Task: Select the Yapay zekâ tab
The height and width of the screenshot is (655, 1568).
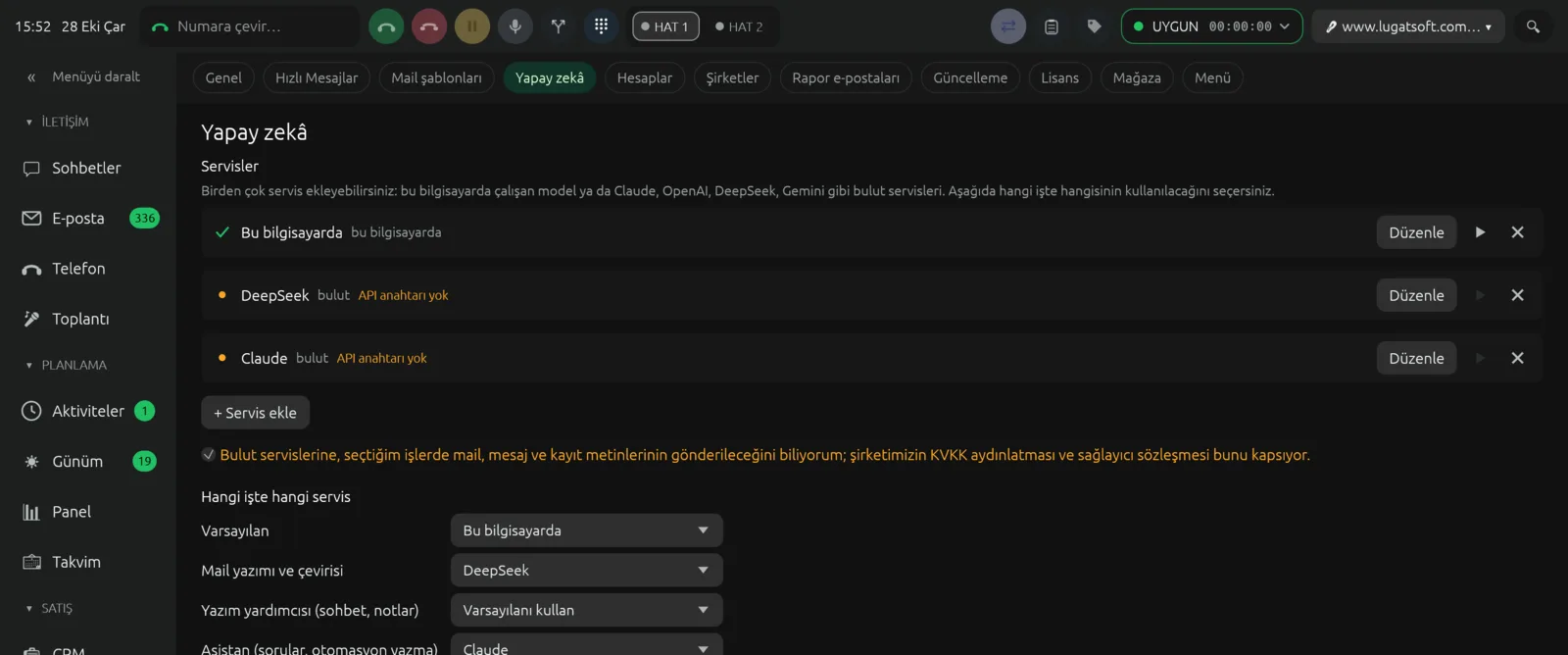Action: 550,77
